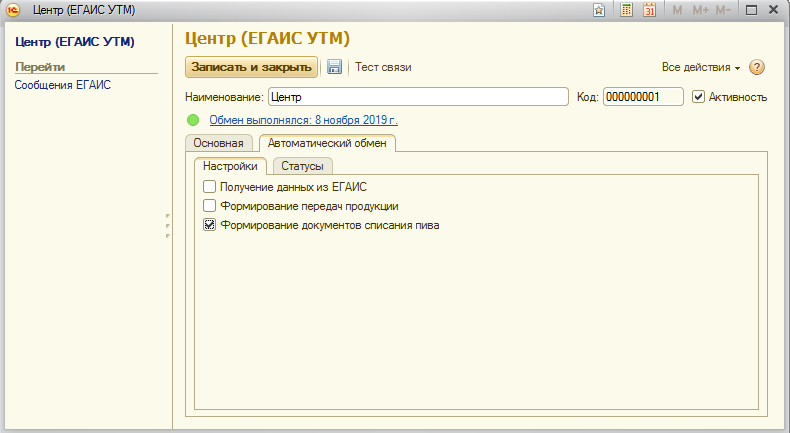Select the Автоматический обмен tab
The image size is (790, 433).
[x=327, y=143]
